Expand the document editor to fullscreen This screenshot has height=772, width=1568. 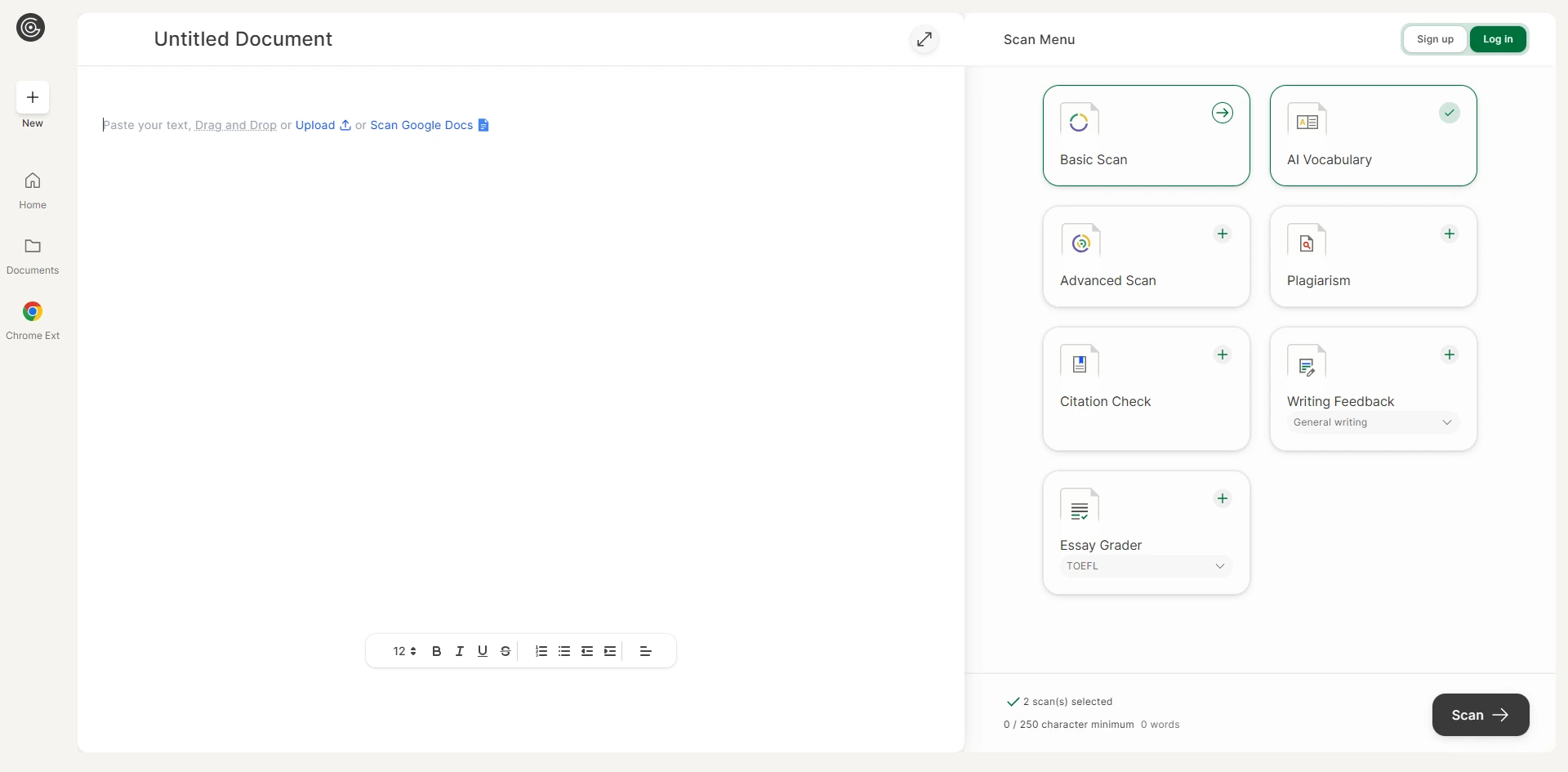point(924,39)
